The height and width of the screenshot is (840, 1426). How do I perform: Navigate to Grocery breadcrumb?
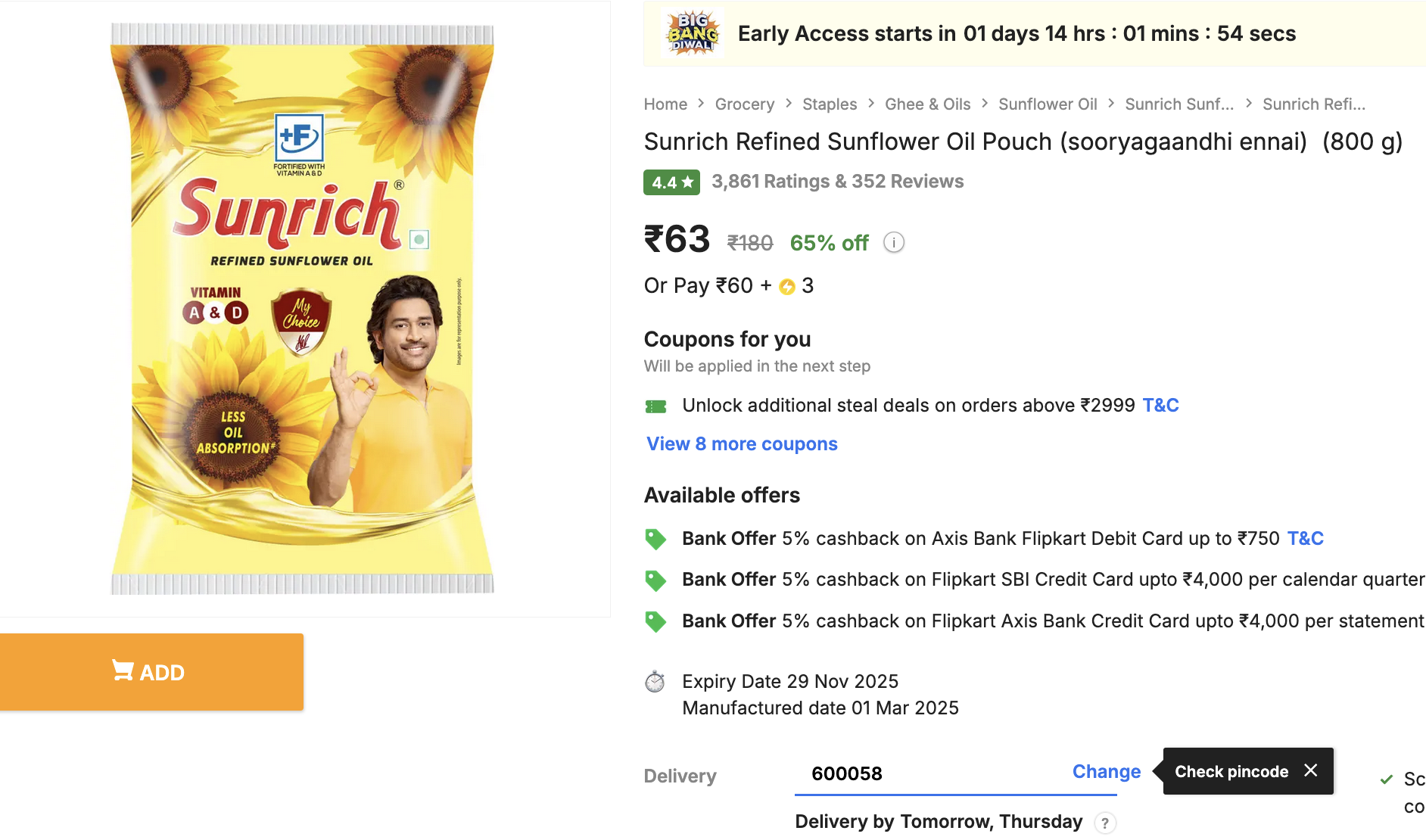click(744, 104)
